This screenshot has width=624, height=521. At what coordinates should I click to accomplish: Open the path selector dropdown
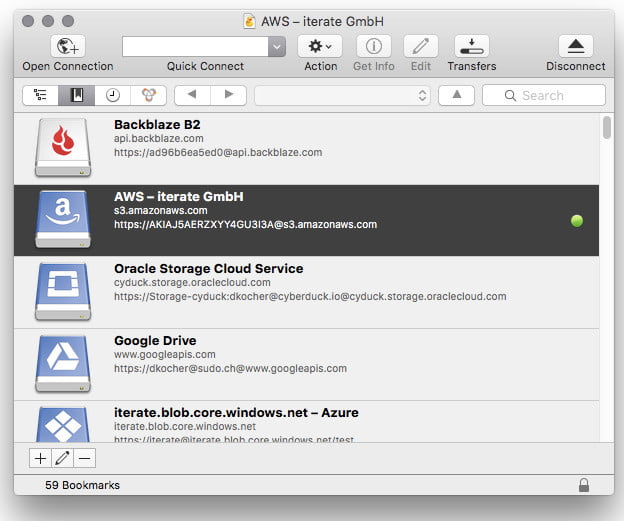342,95
